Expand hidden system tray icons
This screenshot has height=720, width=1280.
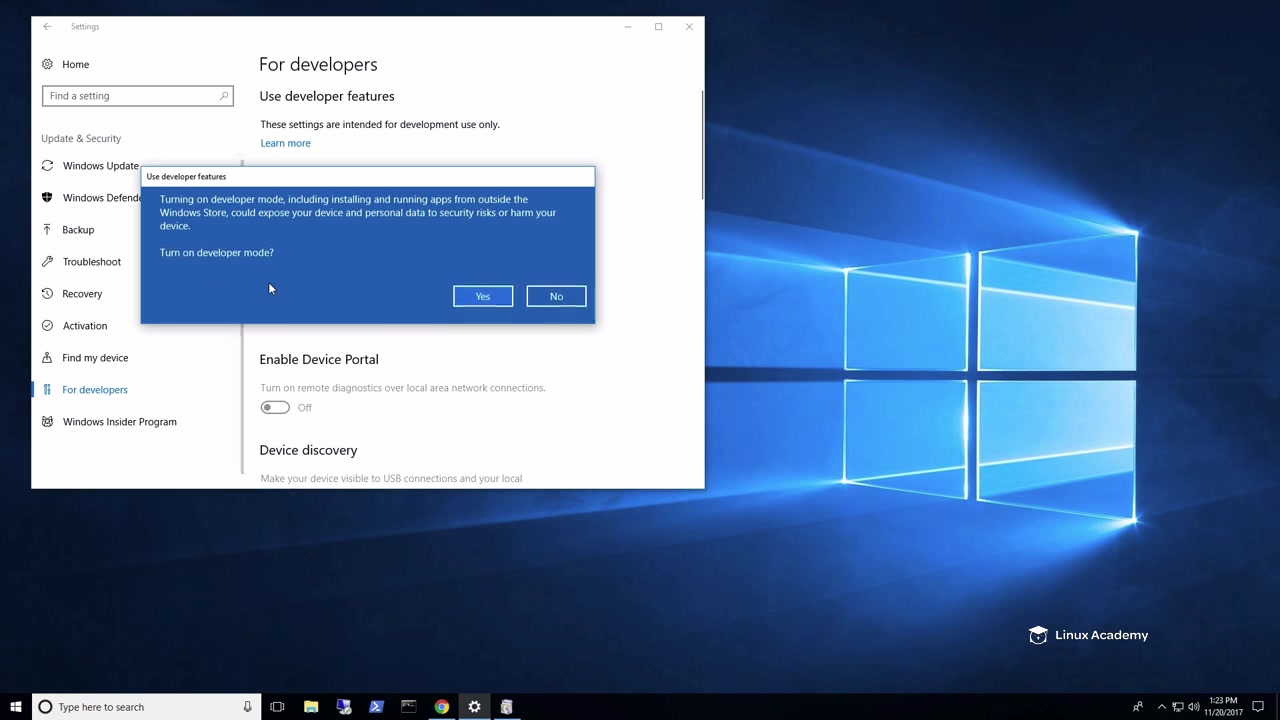click(x=1161, y=707)
